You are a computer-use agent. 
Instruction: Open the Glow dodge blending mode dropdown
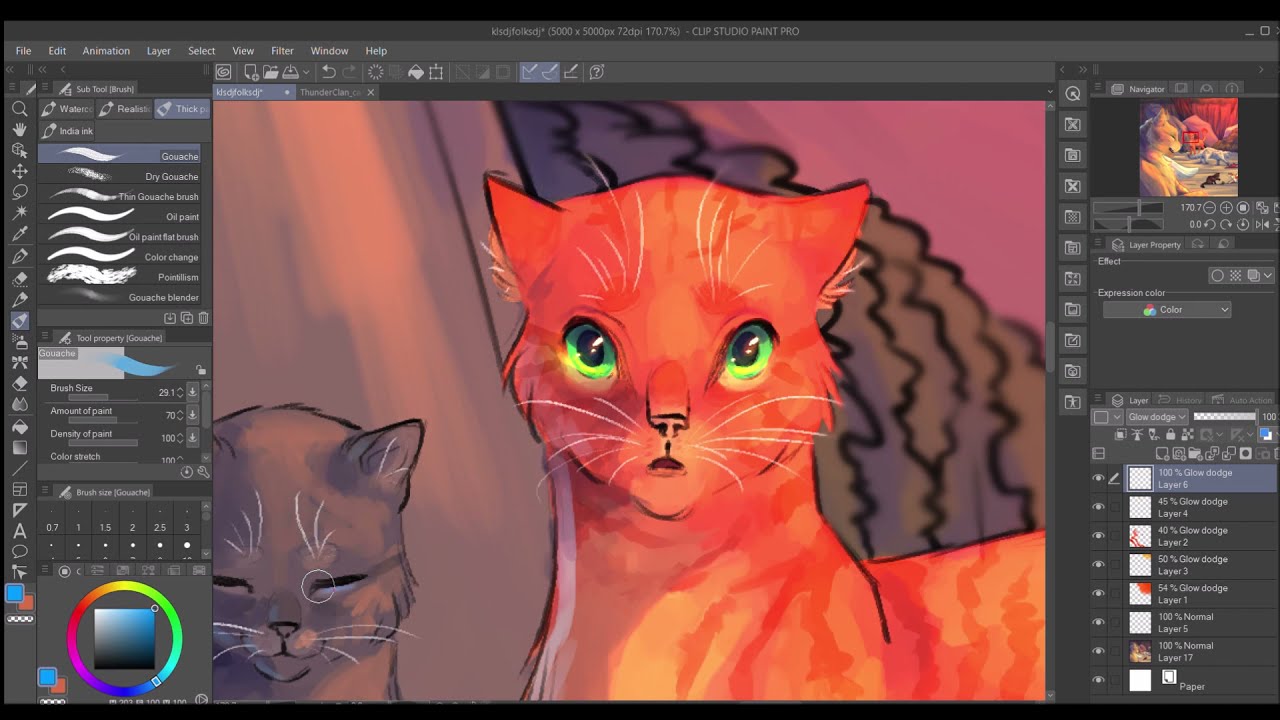1156,417
